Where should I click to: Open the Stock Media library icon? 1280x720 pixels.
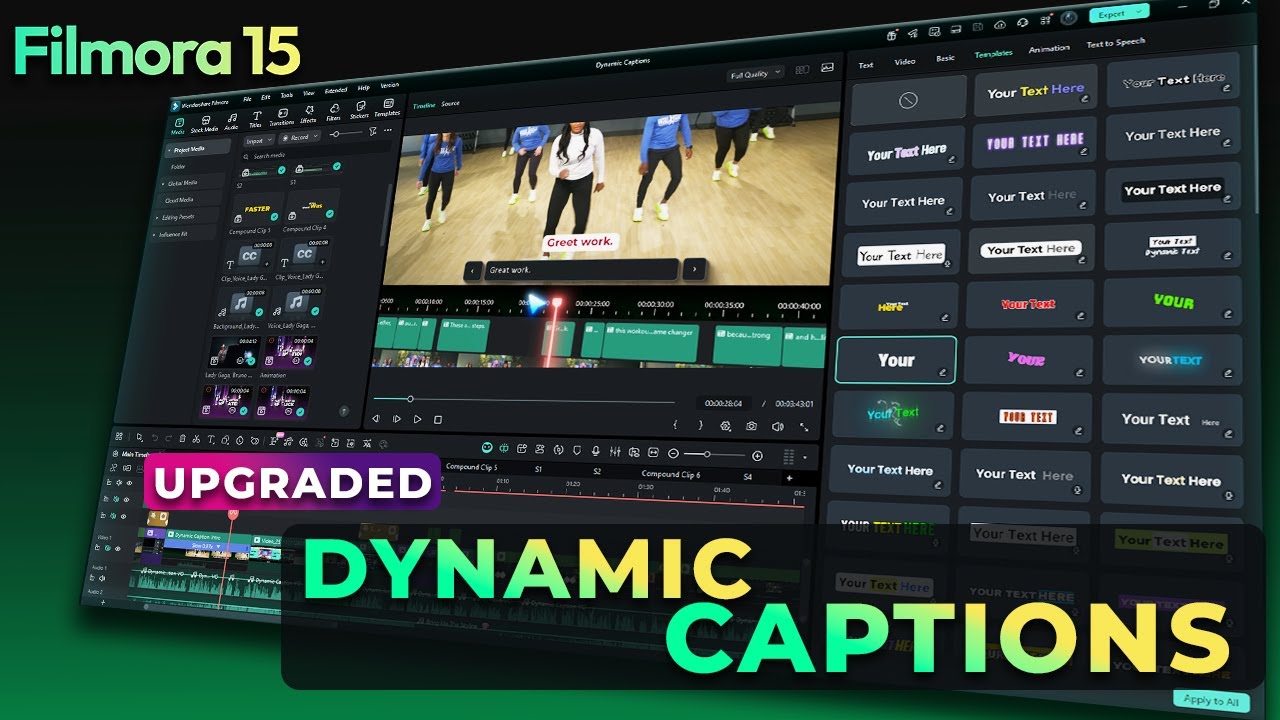click(x=206, y=120)
